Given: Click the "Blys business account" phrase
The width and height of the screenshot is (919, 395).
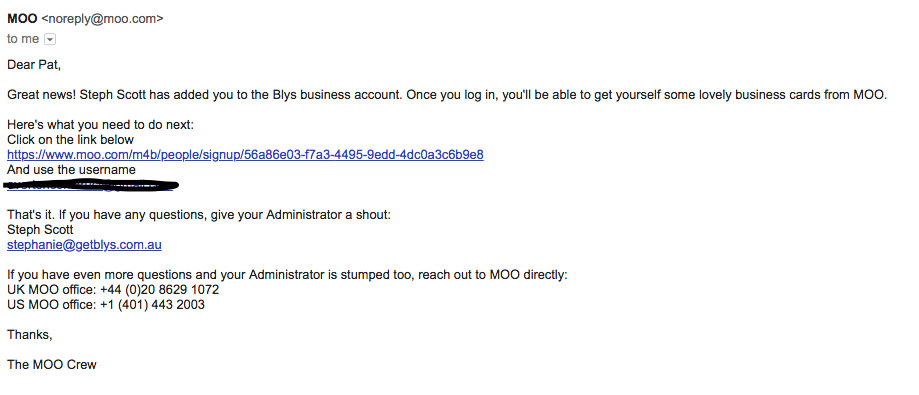Looking at the screenshot, I should [338, 95].
